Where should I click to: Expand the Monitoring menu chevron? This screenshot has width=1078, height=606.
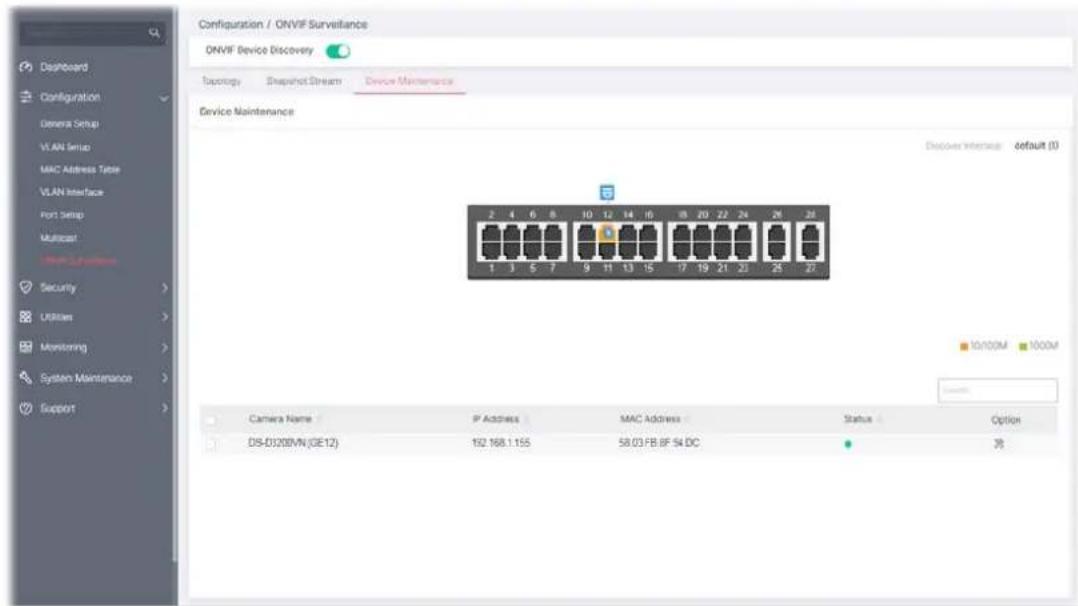[x=165, y=347]
